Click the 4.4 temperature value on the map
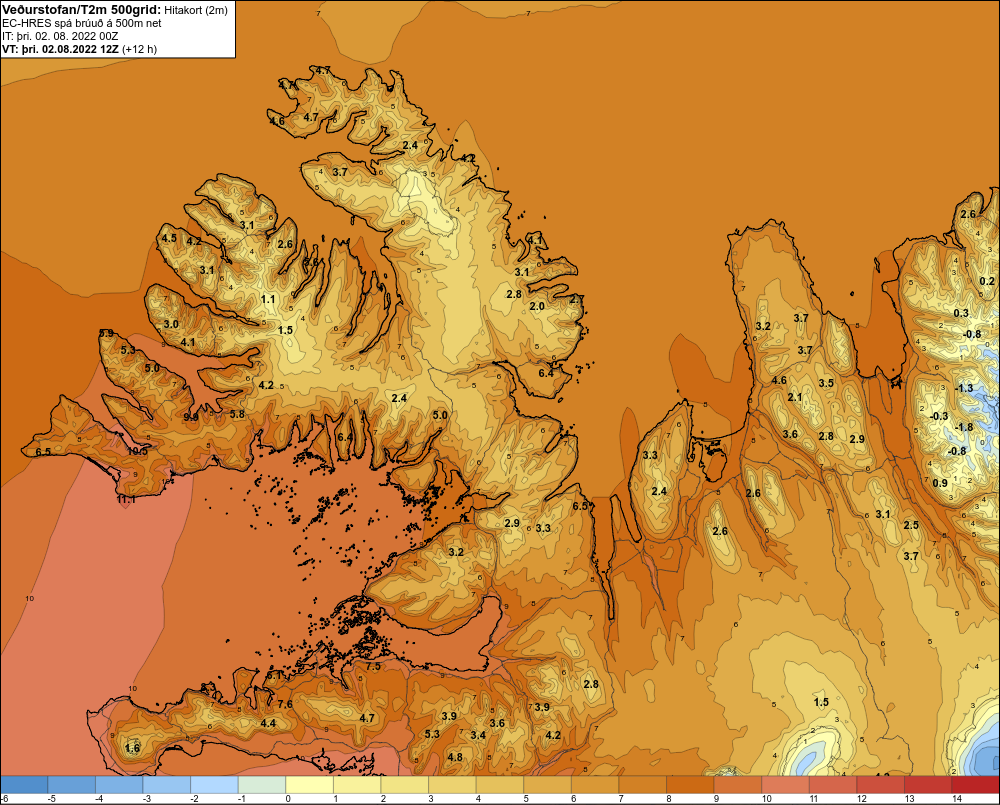The height and width of the screenshot is (805, 1000). [x=268, y=723]
